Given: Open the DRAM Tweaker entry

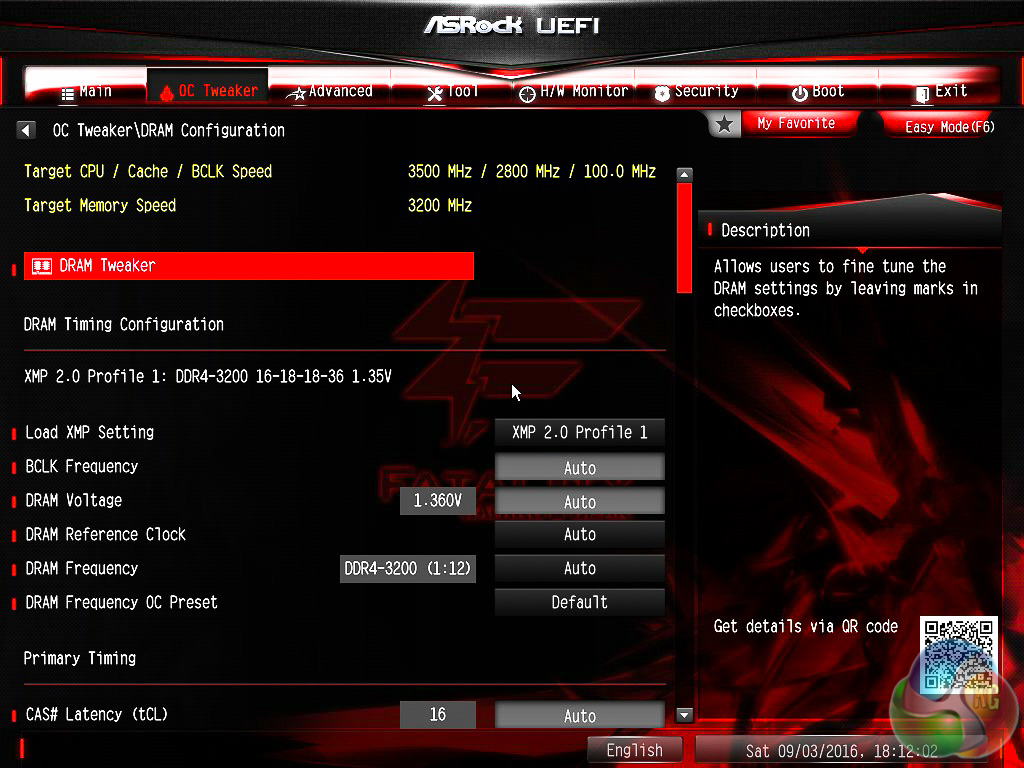Looking at the screenshot, I should click(249, 266).
